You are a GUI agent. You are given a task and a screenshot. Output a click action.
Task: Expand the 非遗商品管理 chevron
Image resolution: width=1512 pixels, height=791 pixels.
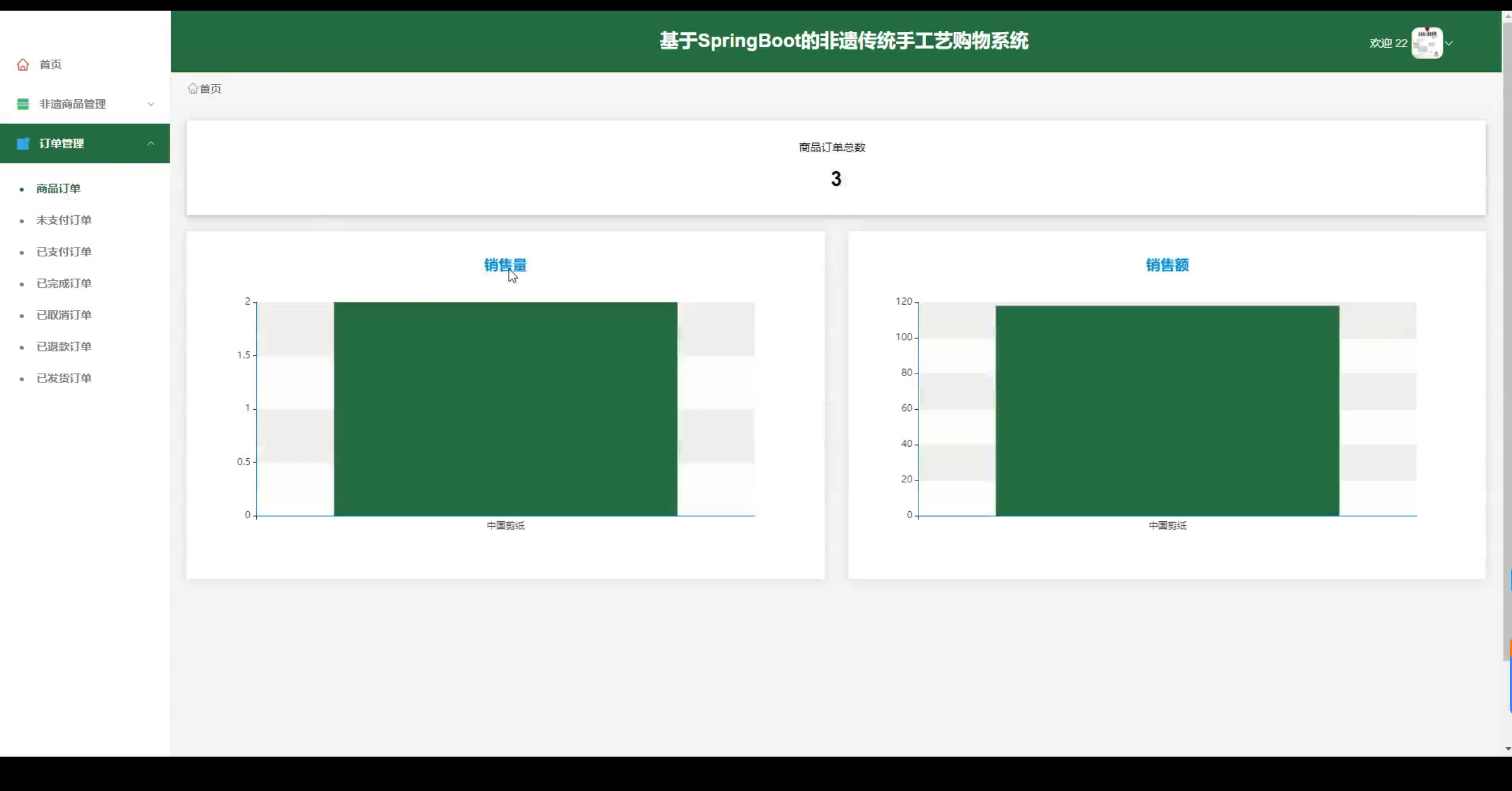(151, 104)
